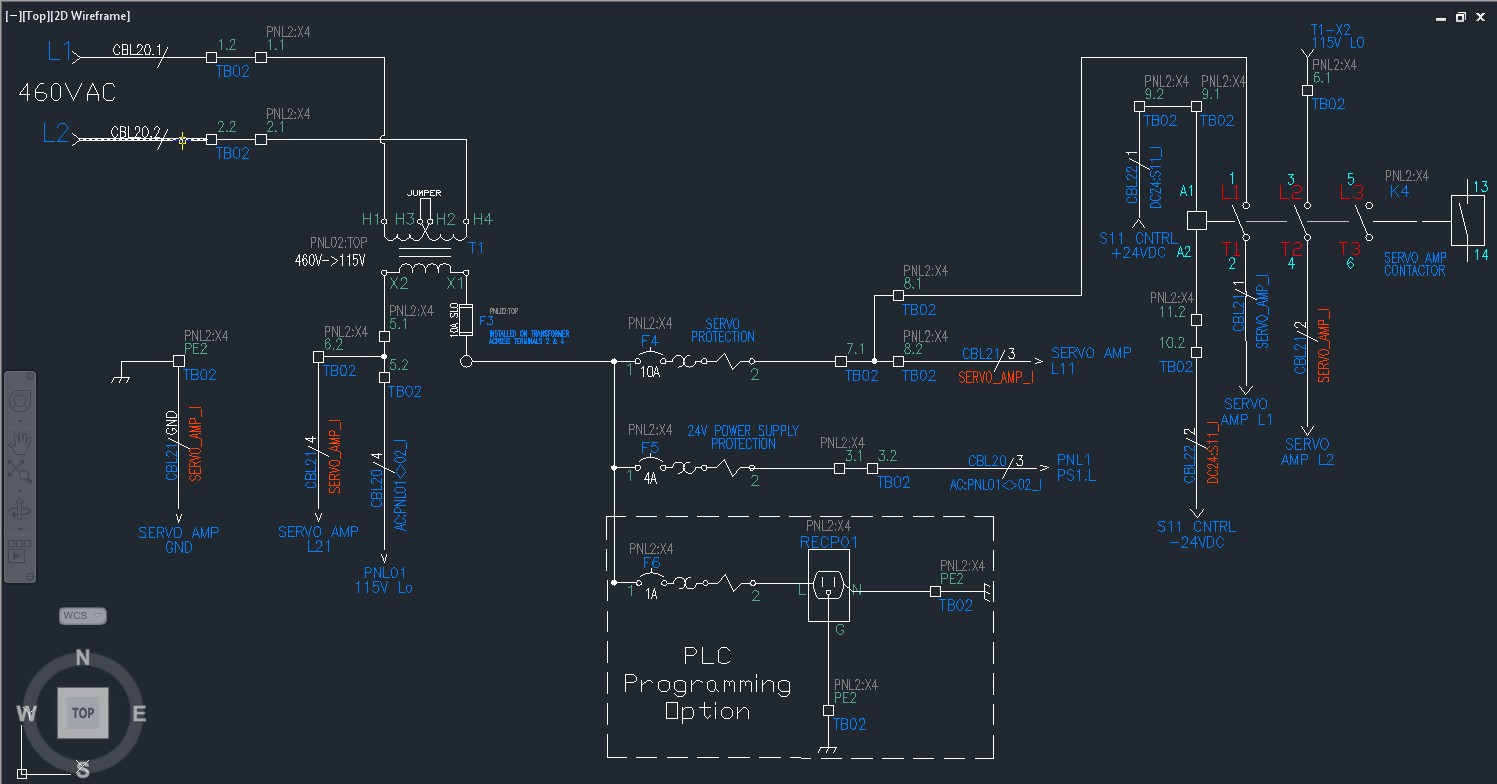The image size is (1497, 784).
Task: Expand the Orbit tool flyout arrow
Action: [20, 528]
